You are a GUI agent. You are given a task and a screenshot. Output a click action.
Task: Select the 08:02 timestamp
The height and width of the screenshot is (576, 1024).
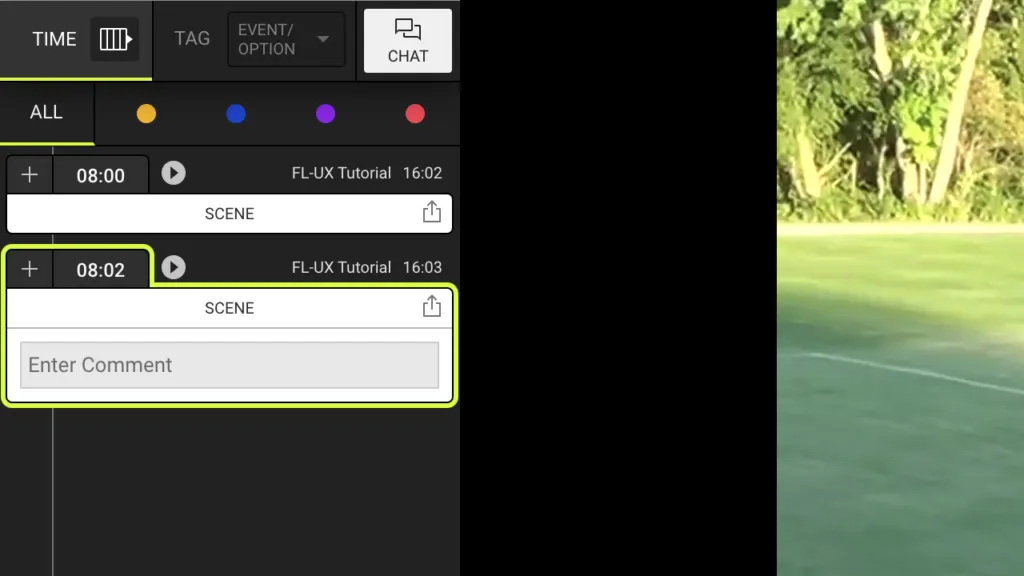click(101, 270)
